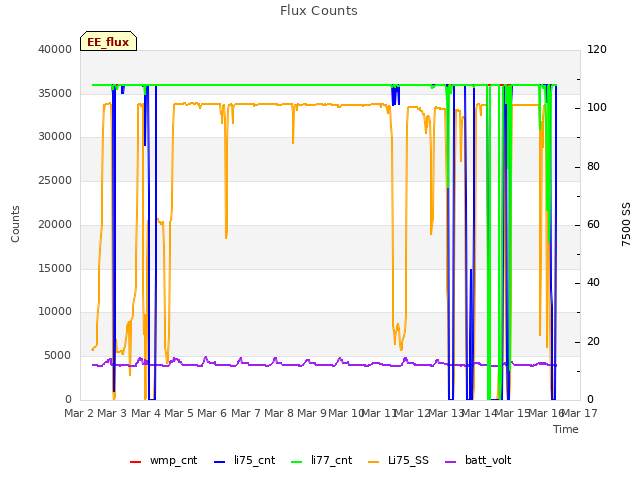Click the Mar 12 date label
The height and width of the screenshot is (480, 640).
[x=412, y=413]
